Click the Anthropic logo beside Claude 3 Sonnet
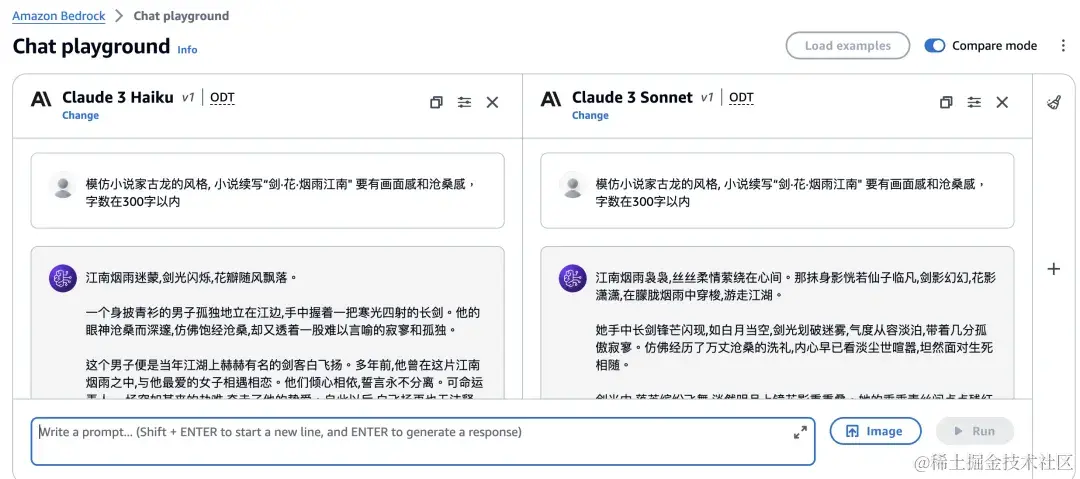1080x479 pixels. 551,99
